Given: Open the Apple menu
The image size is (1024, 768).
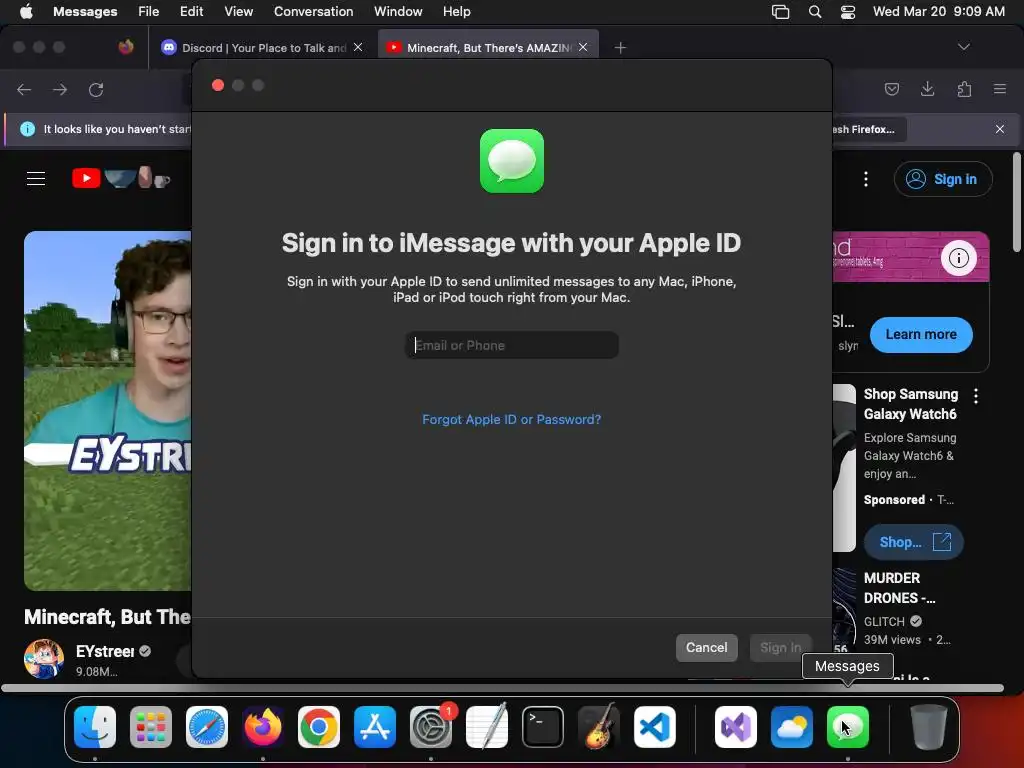Looking at the screenshot, I should coord(26,12).
